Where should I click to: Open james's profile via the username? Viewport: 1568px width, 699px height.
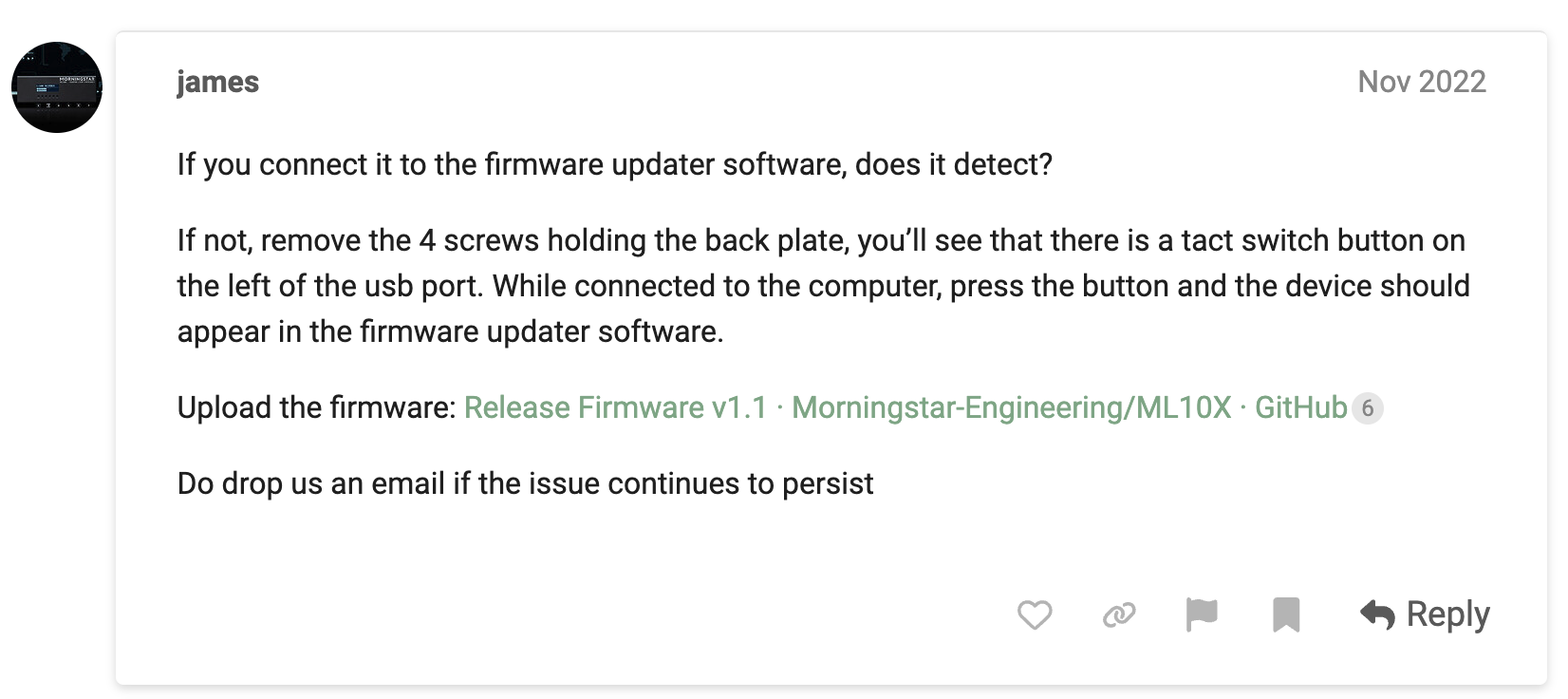click(x=217, y=82)
